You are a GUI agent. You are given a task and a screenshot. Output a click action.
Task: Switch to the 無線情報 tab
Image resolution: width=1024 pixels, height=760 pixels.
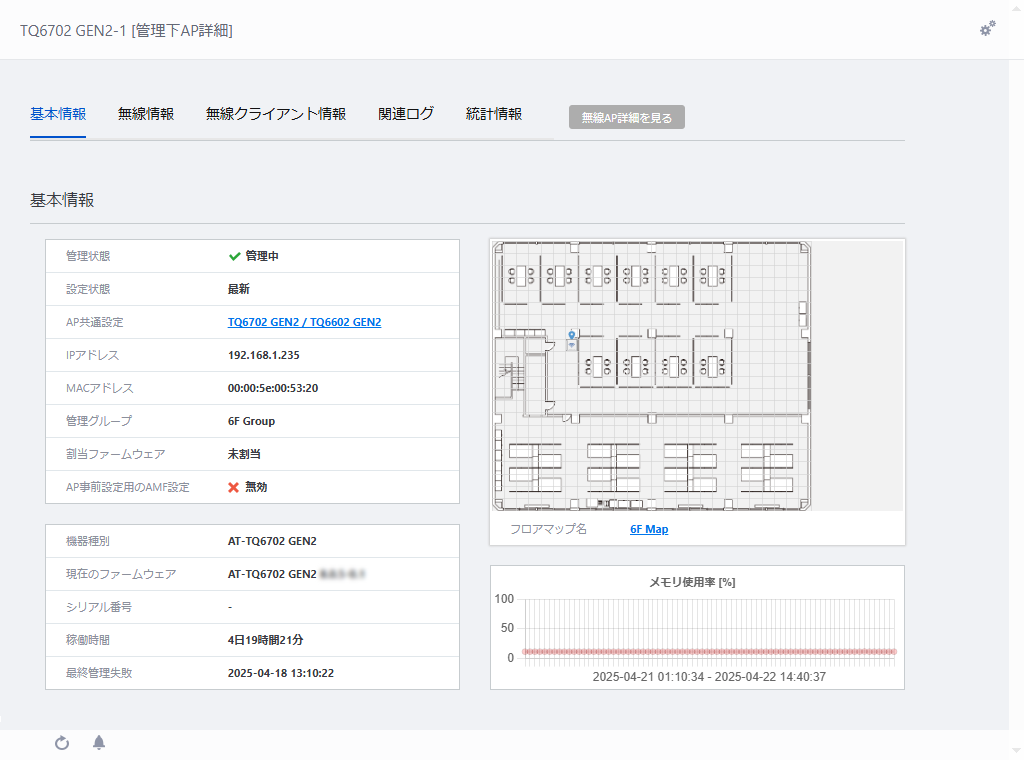tap(146, 114)
